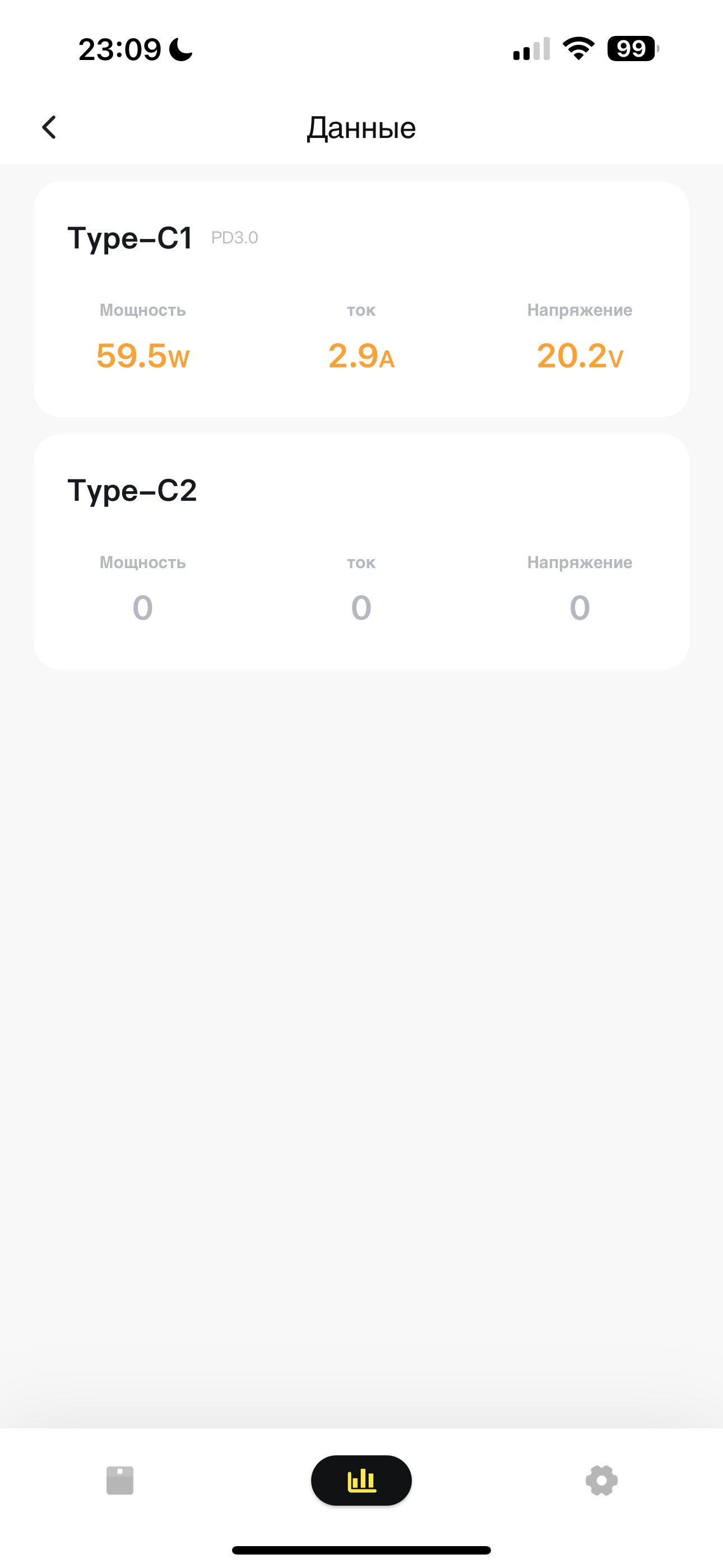Tap the Type-C2 ток zero value
The width and height of the screenshot is (723, 1568).
pos(361,607)
